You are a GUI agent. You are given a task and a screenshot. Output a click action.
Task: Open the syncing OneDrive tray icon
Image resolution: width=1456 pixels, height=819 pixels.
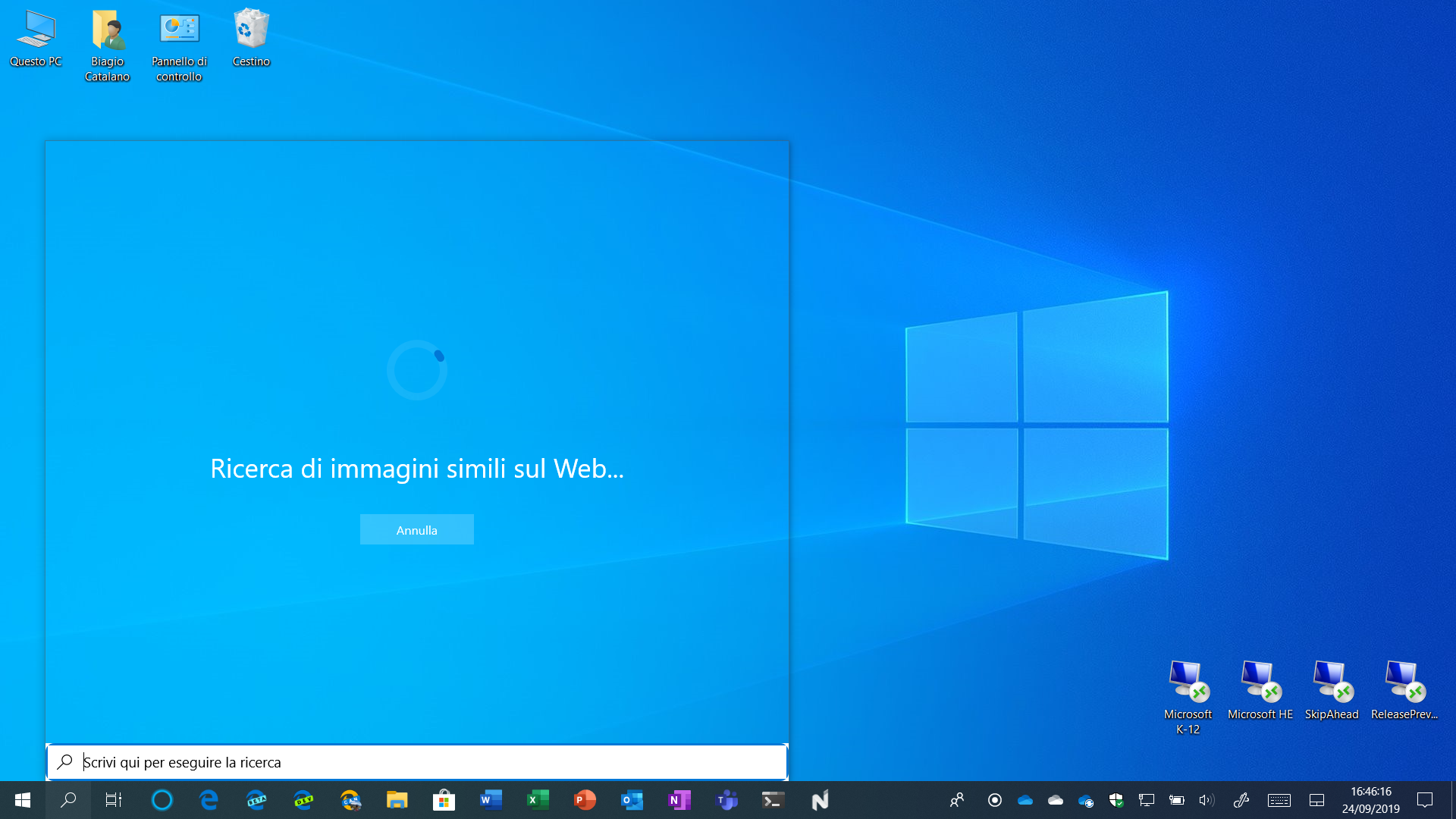[x=1086, y=800]
